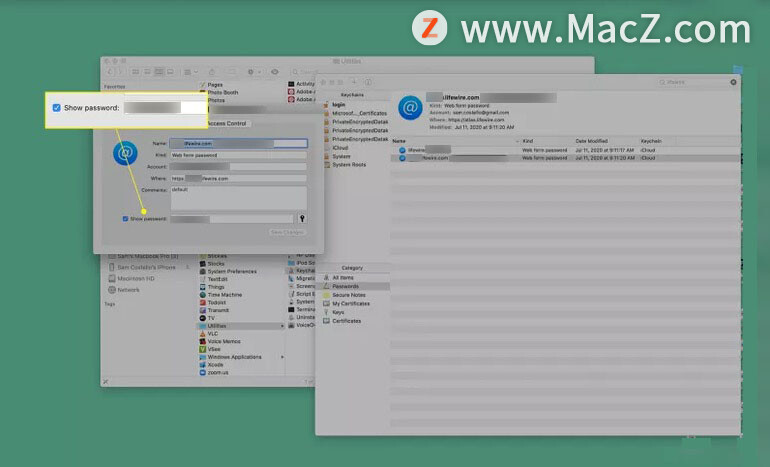Switch Finder to list view
Image resolution: width=770 pixels, height=467 pixels.
pos(147,72)
